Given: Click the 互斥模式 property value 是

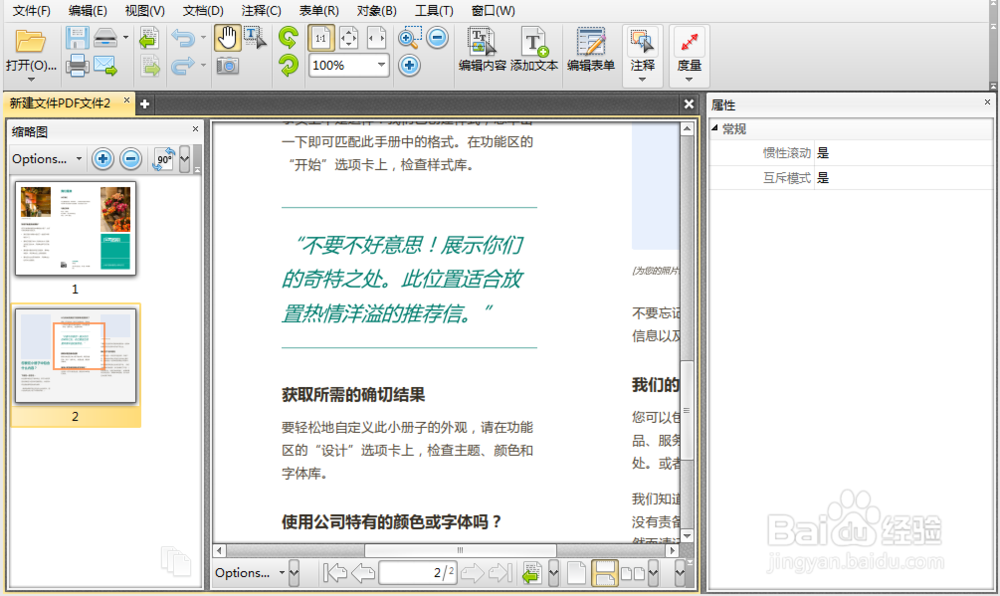Looking at the screenshot, I should (x=823, y=178).
